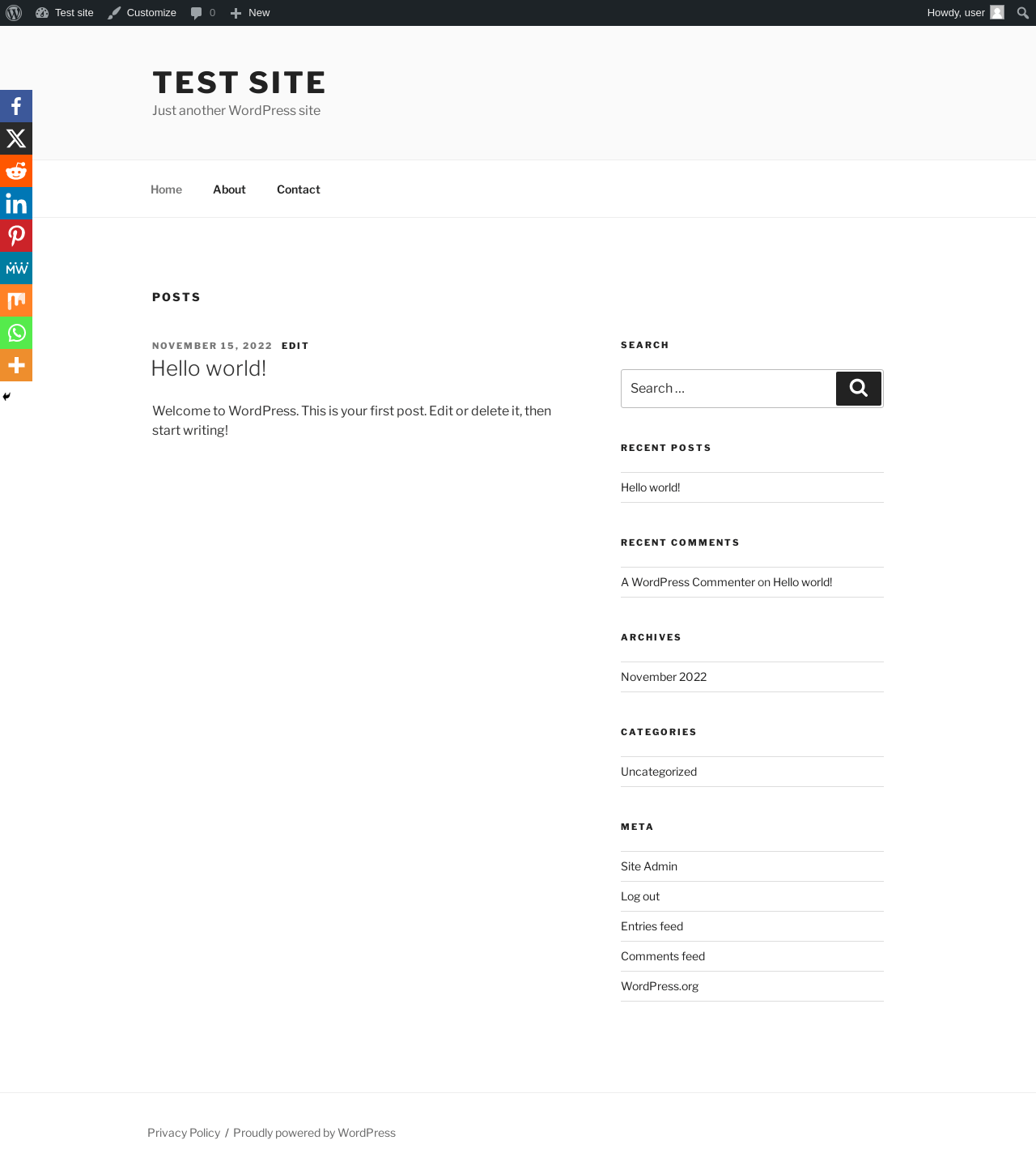This screenshot has height=1170, width=1036.
Task: Open the Howdy, user account menu
Action: click(x=966, y=13)
